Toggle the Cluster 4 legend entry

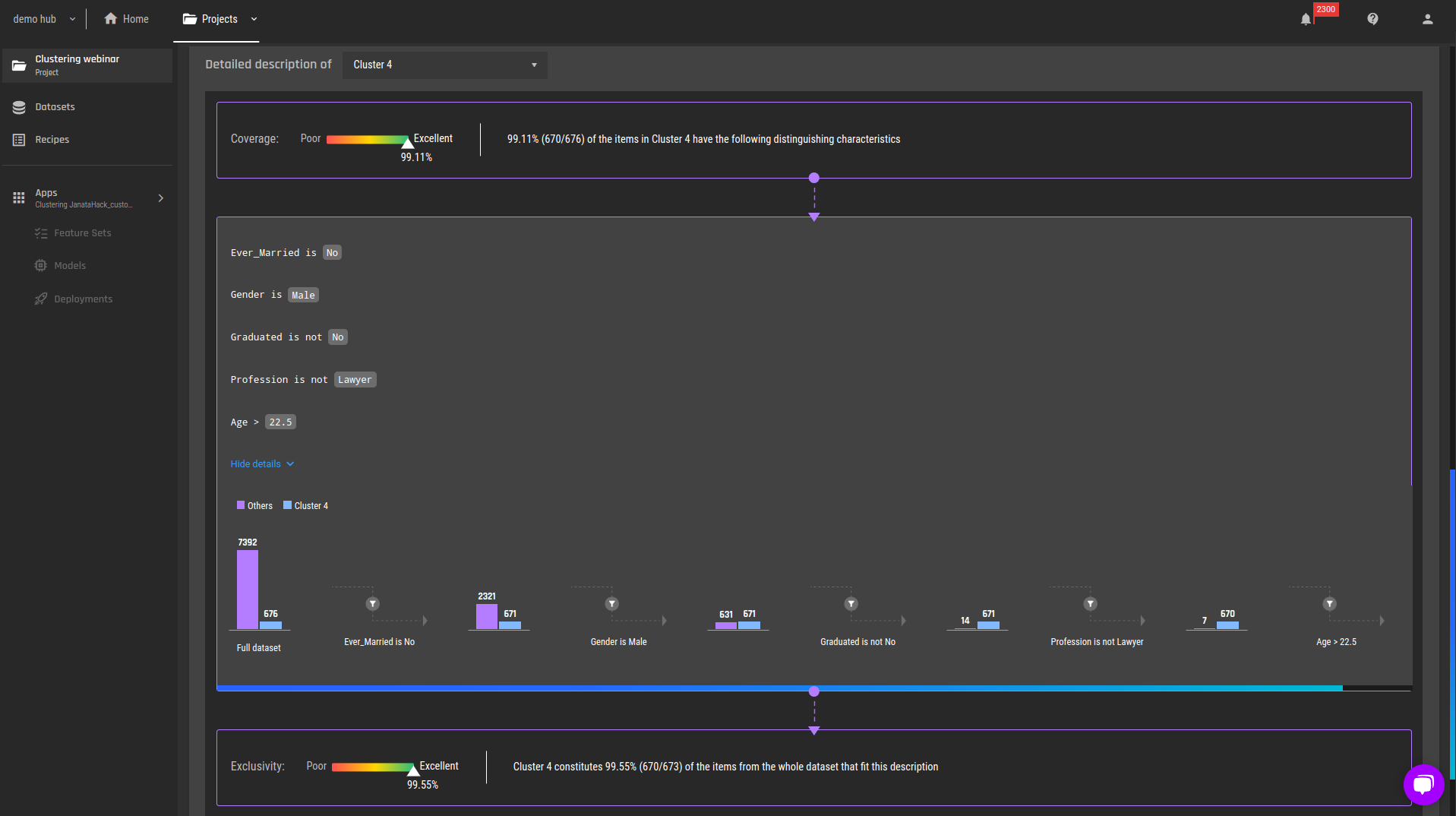[306, 505]
